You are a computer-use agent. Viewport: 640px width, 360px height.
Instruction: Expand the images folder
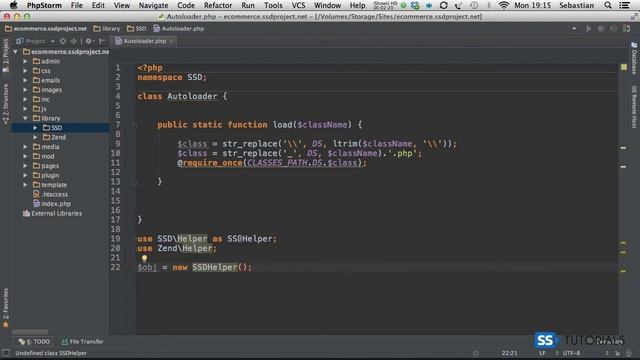(25, 90)
